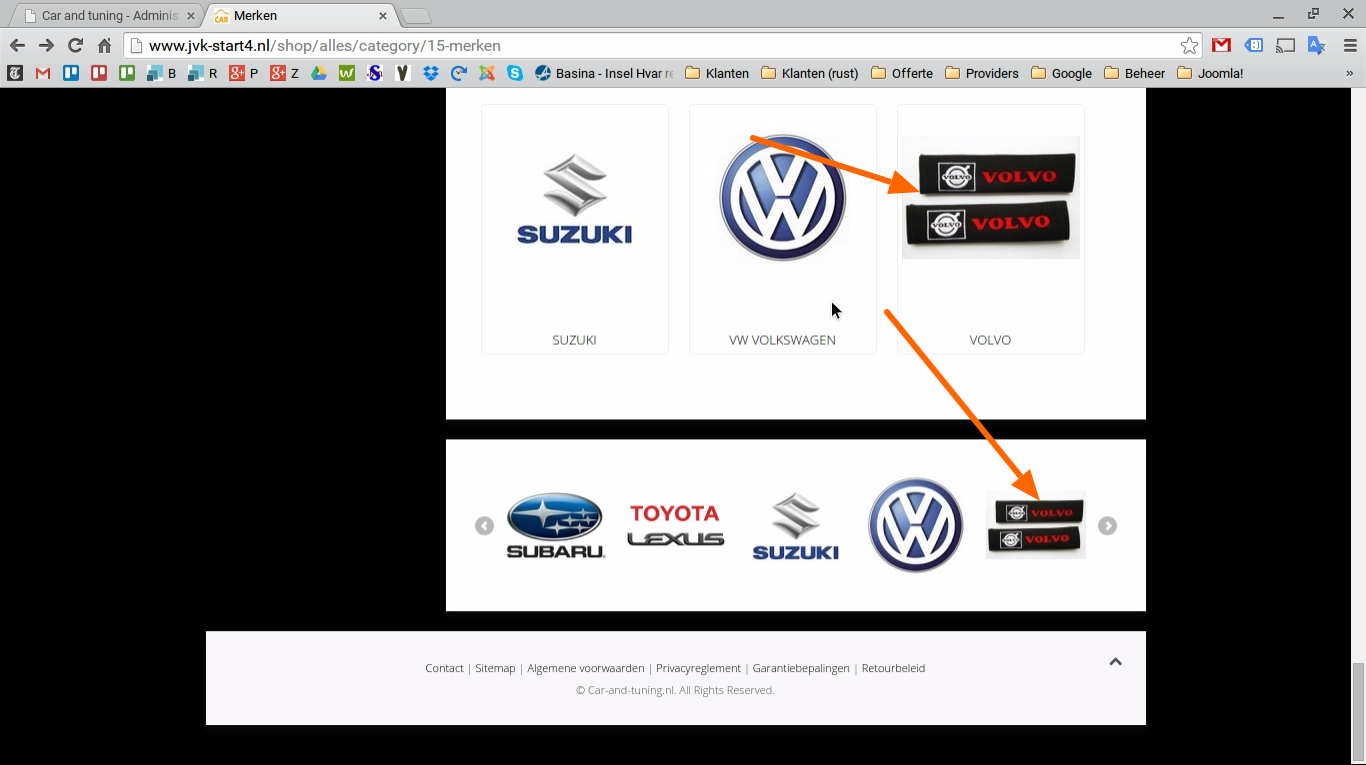
Task: Open the Retourbeleid footer link
Action: 893,668
